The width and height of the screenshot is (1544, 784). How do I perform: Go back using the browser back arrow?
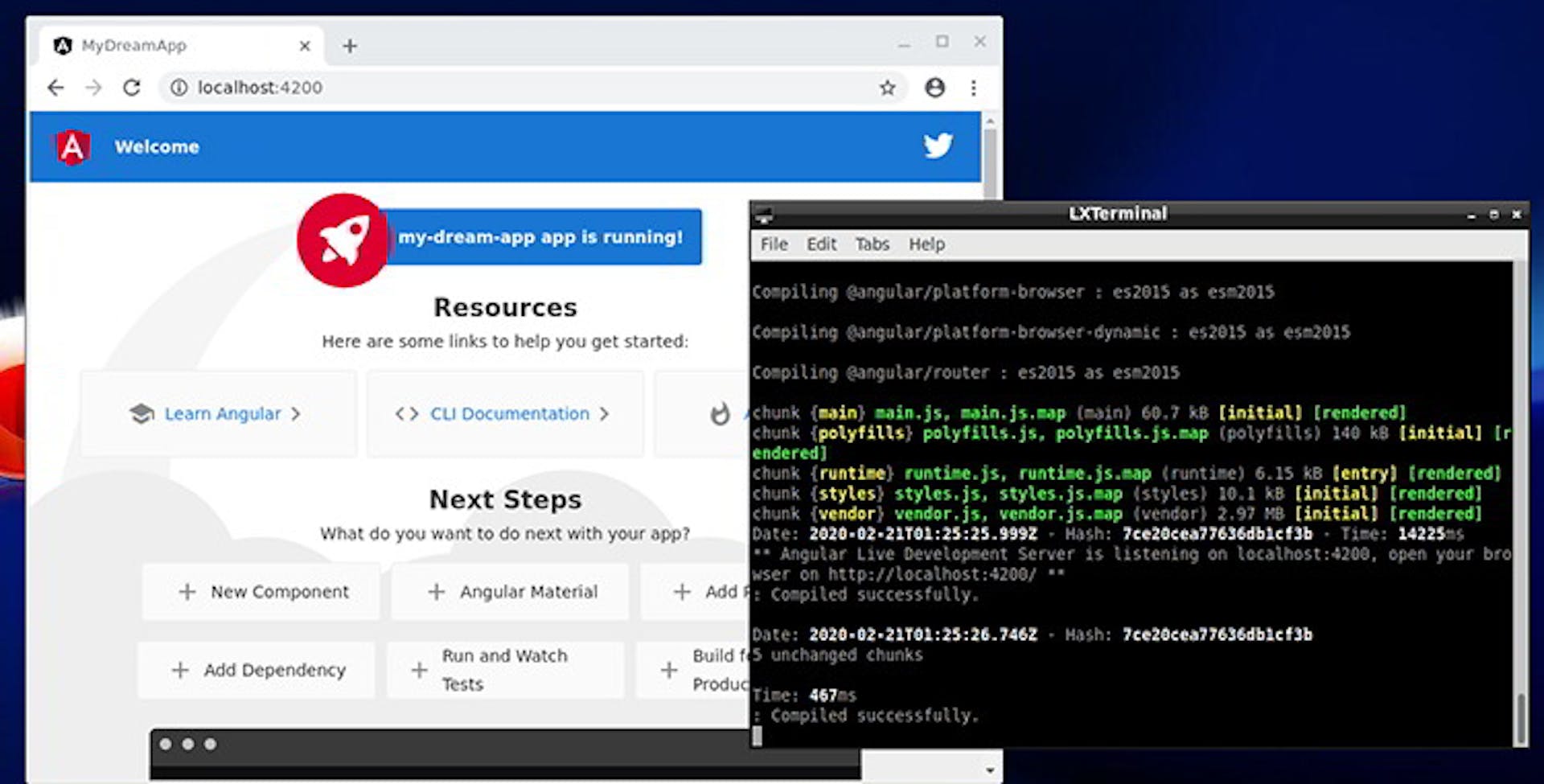point(55,88)
